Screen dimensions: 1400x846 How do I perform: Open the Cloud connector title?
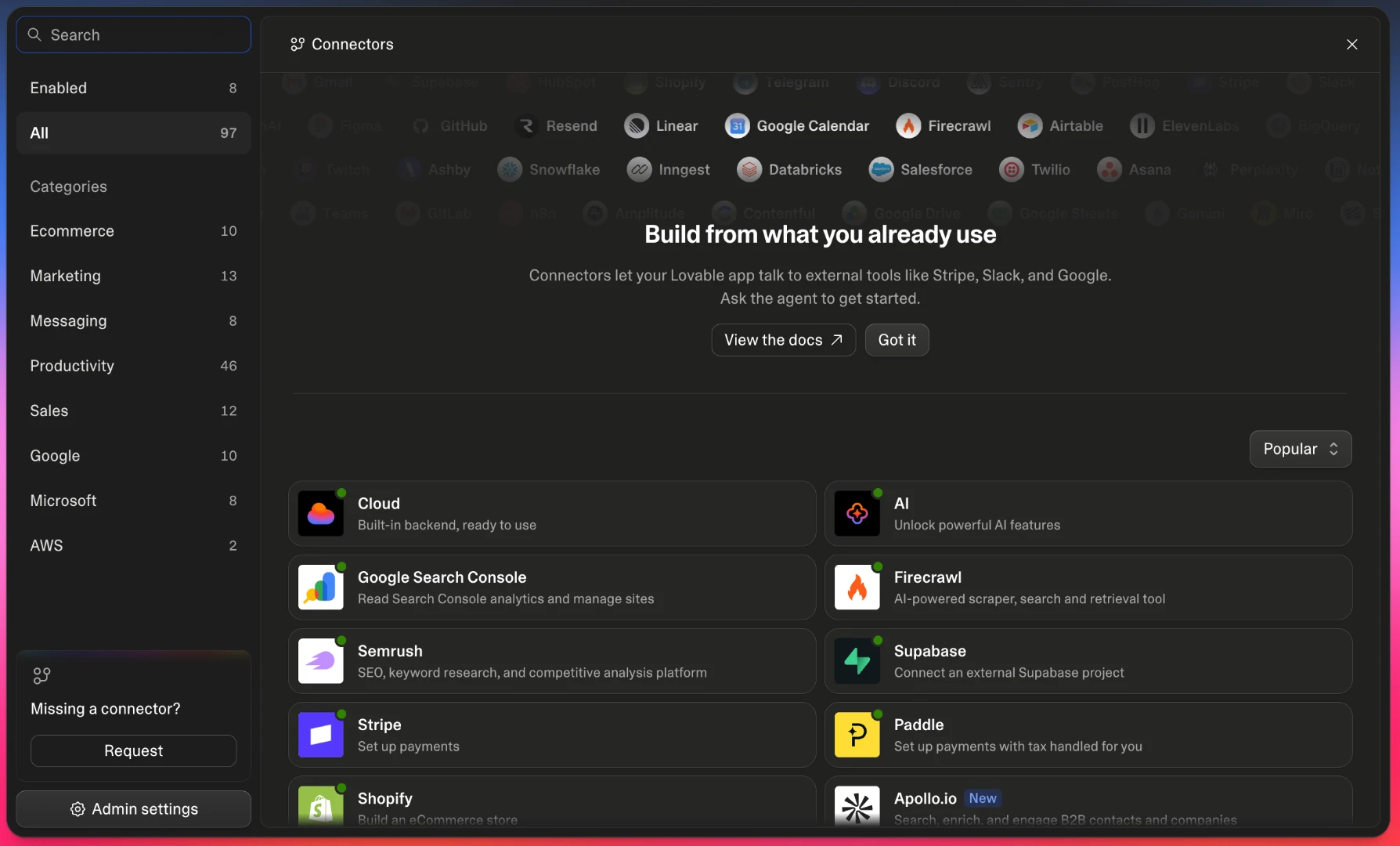point(379,504)
